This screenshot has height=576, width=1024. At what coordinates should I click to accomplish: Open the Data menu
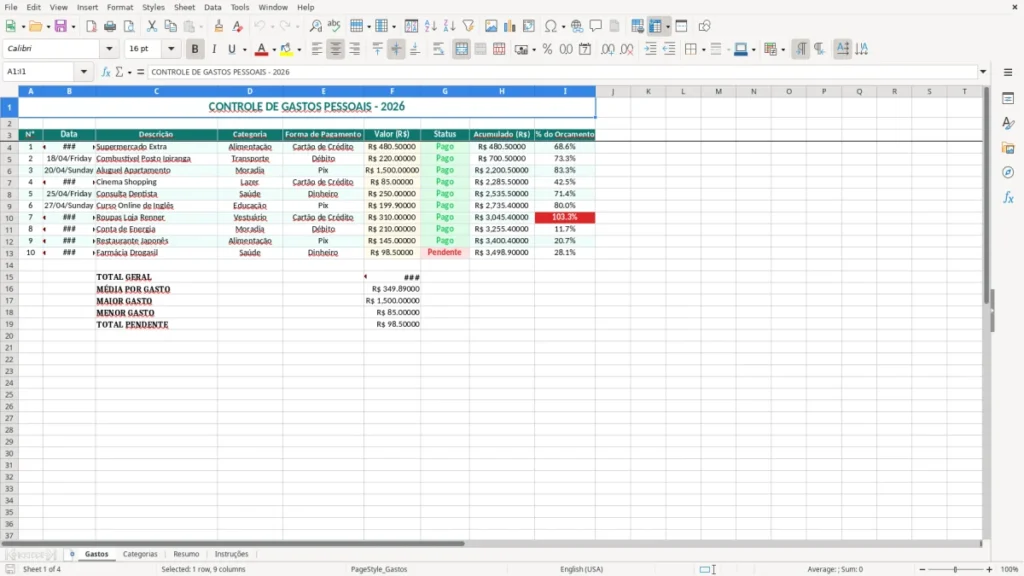212,7
